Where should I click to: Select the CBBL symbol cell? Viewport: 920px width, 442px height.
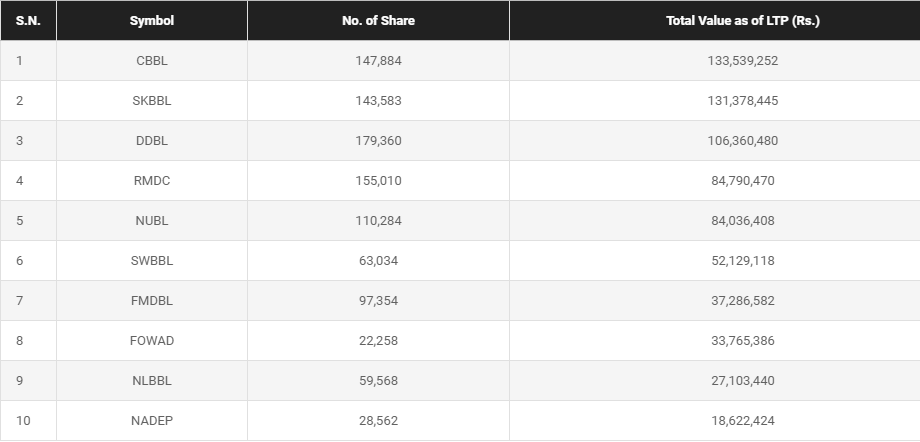tap(152, 61)
